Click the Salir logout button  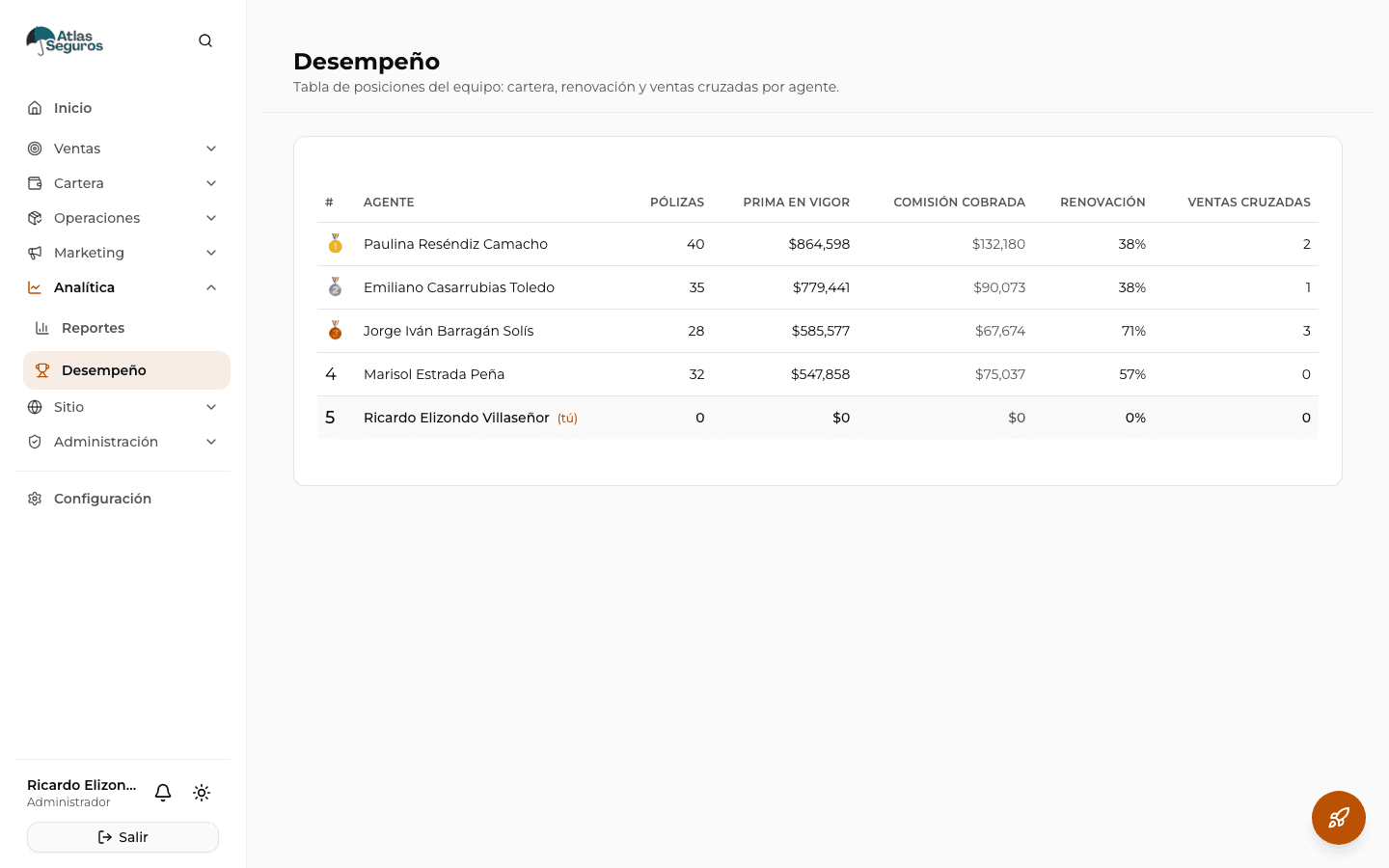[x=123, y=837]
